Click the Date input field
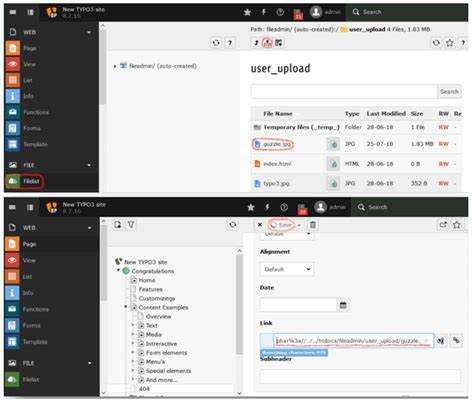474x403 pixels. [299, 305]
